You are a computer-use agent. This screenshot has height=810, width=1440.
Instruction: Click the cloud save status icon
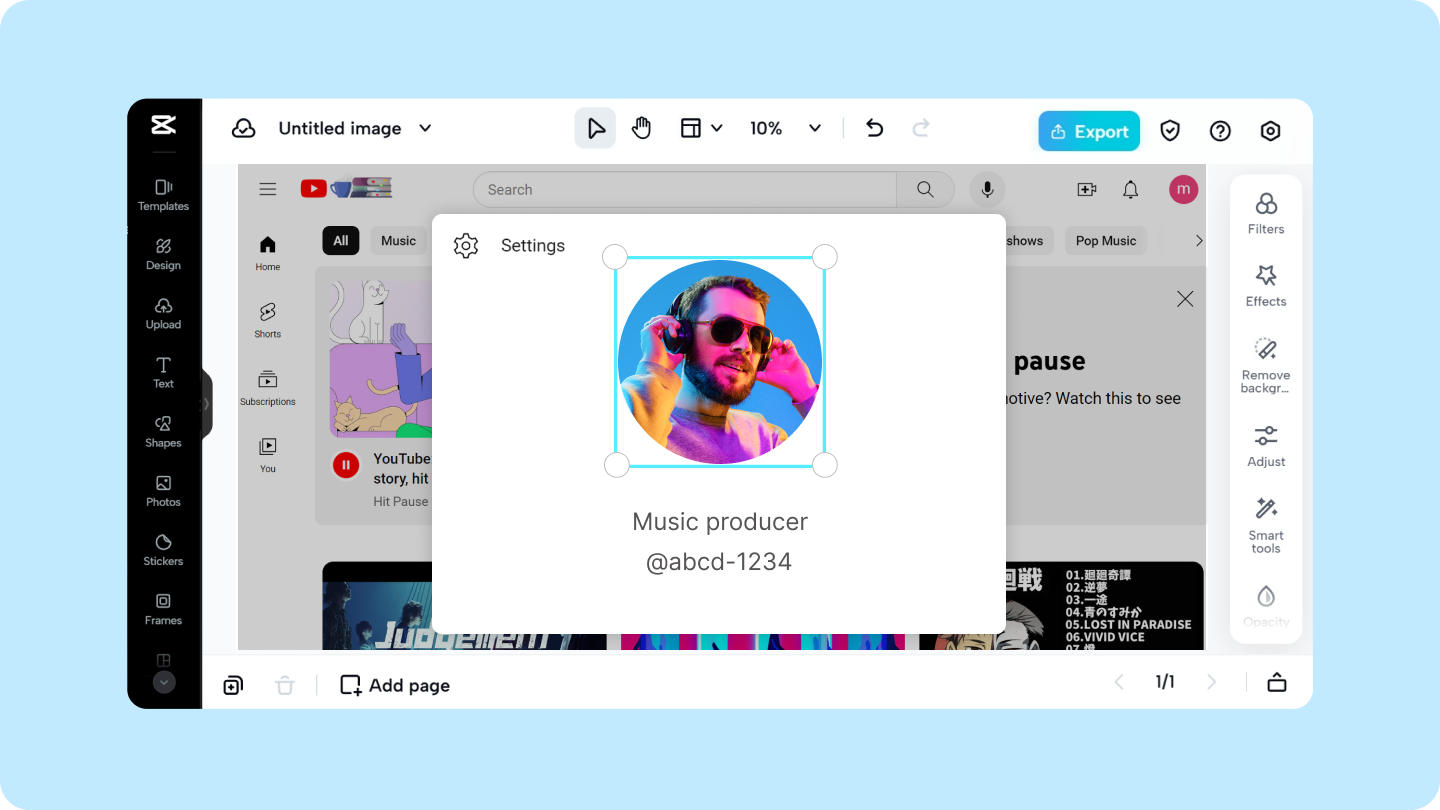click(x=243, y=128)
